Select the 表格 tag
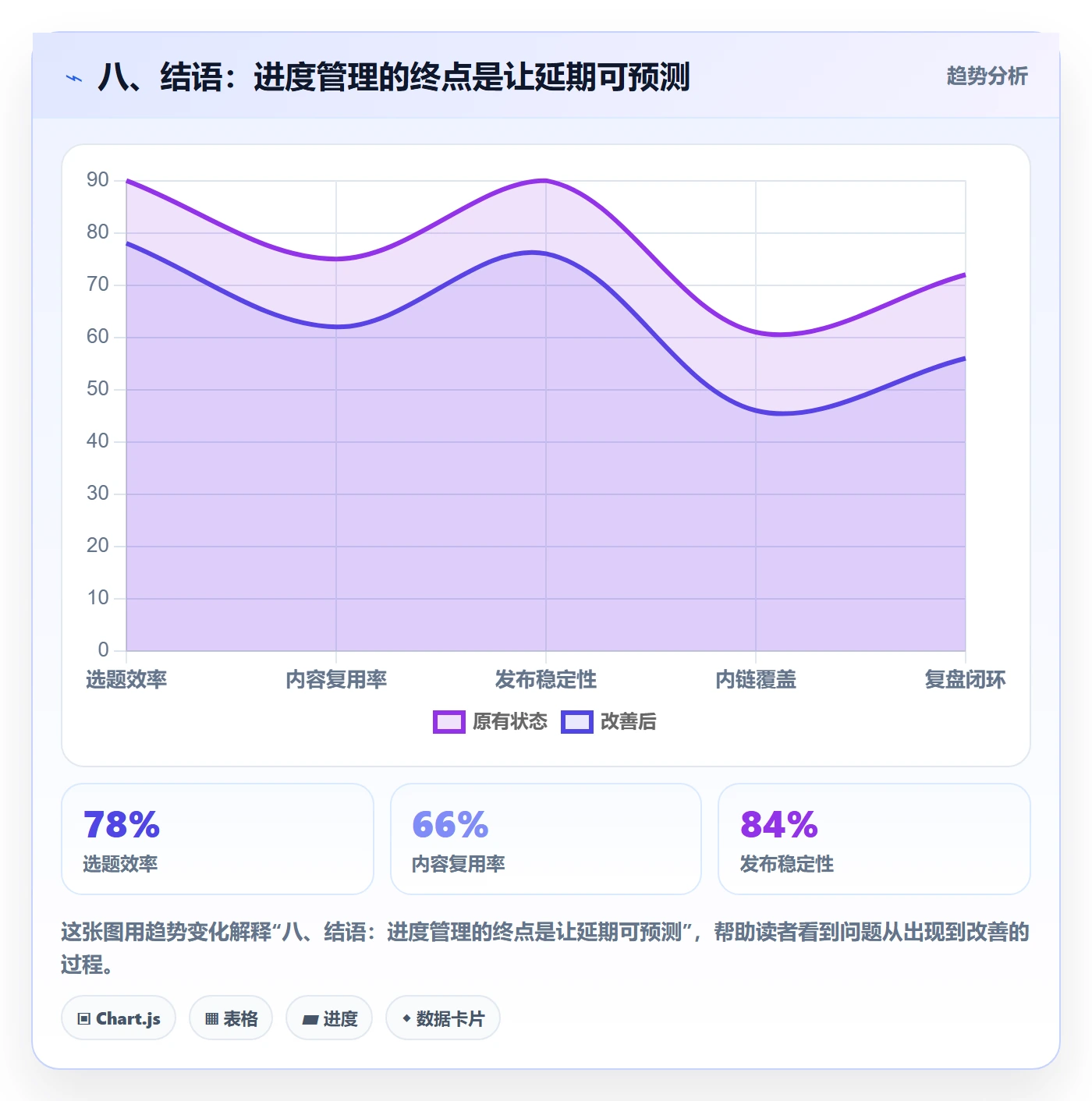 click(231, 1018)
